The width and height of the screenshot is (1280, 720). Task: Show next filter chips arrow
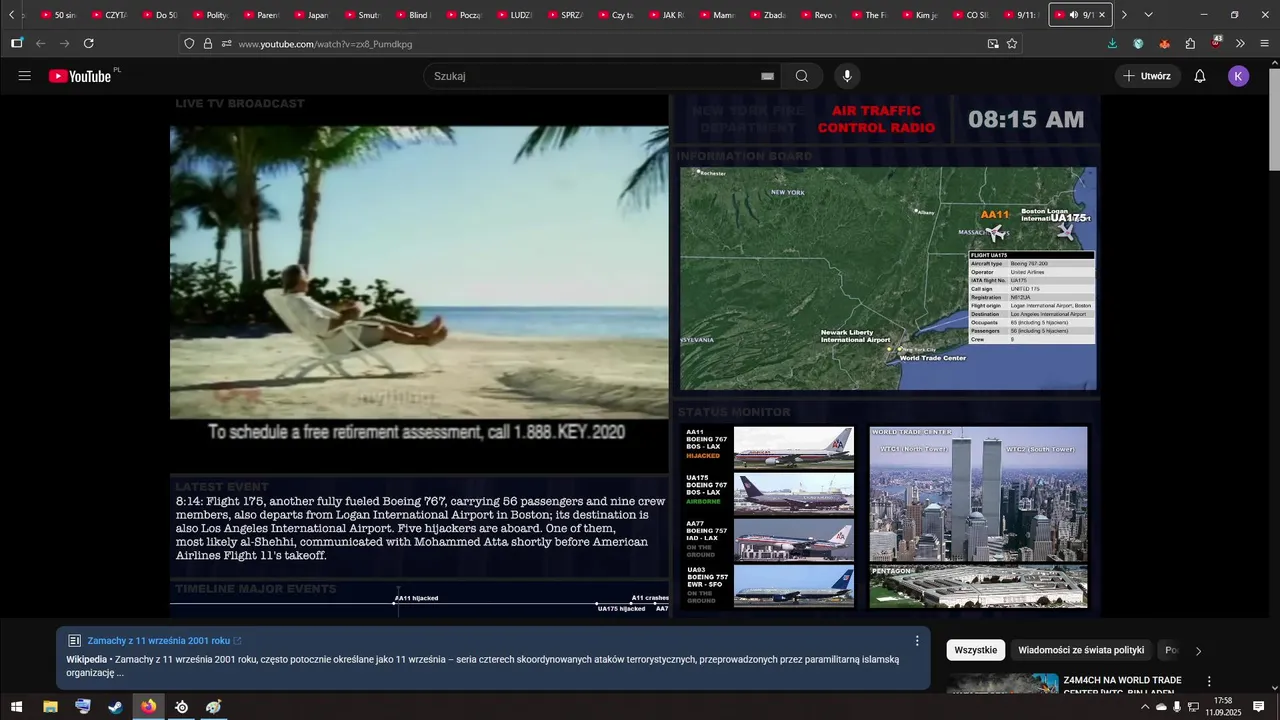[x=1198, y=651]
